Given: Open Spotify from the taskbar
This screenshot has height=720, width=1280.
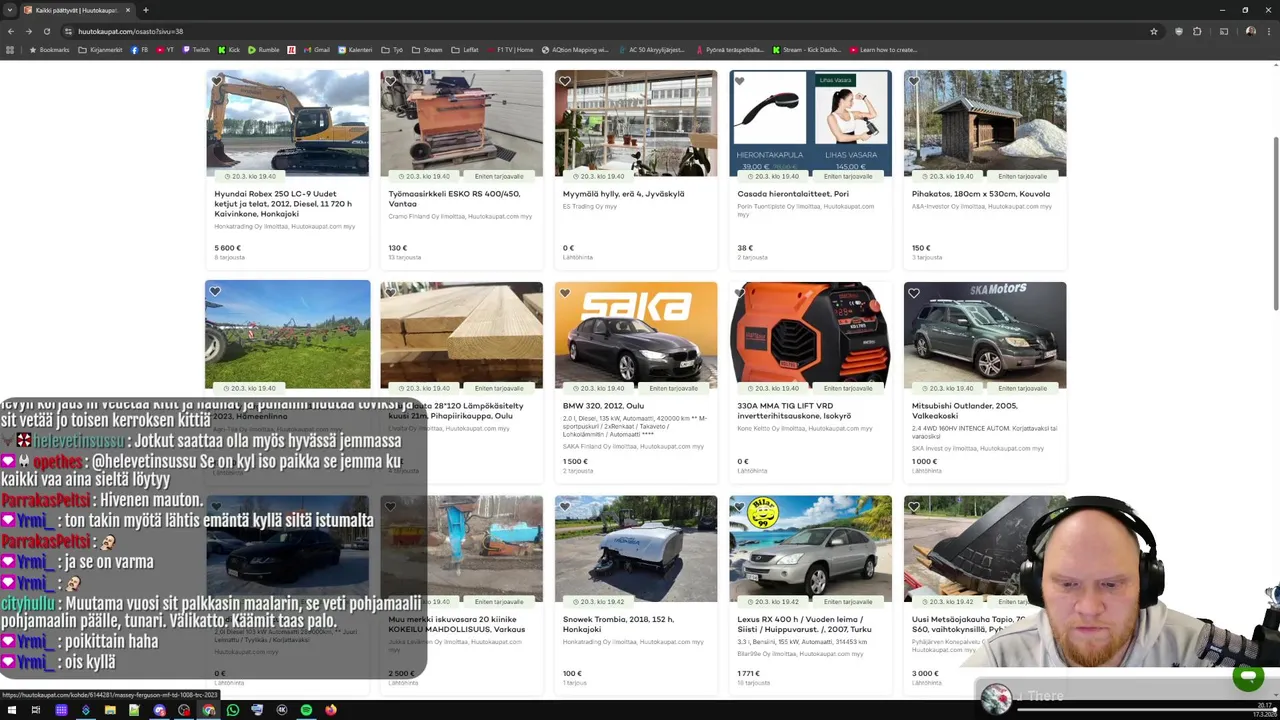Looking at the screenshot, I should pyautogui.click(x=306, y=710).
